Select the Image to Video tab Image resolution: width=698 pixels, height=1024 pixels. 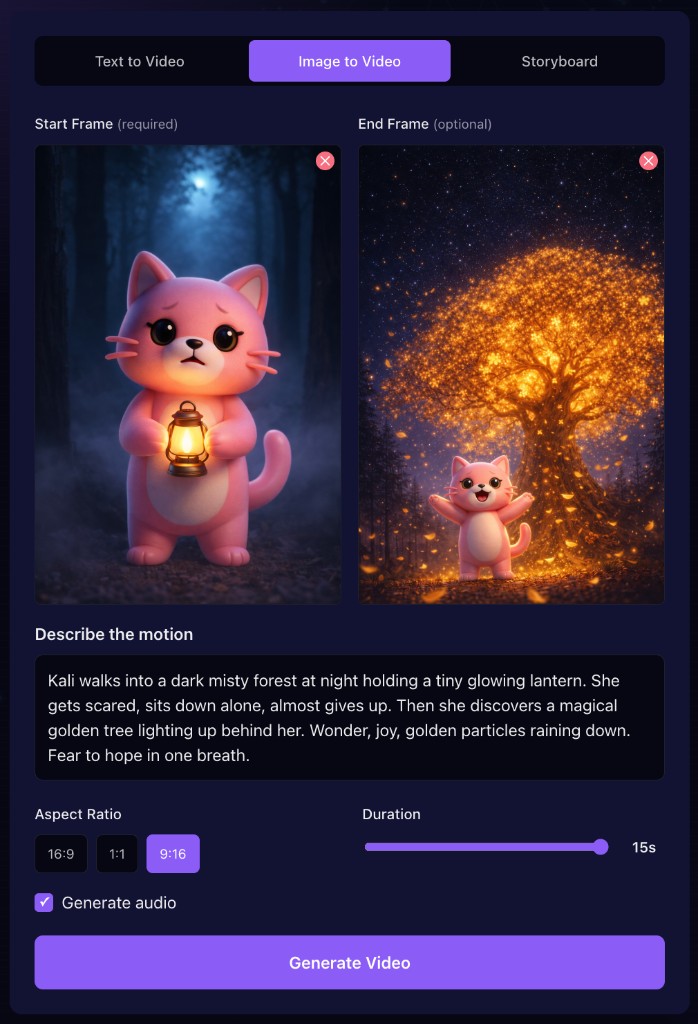tap(349, 61)
